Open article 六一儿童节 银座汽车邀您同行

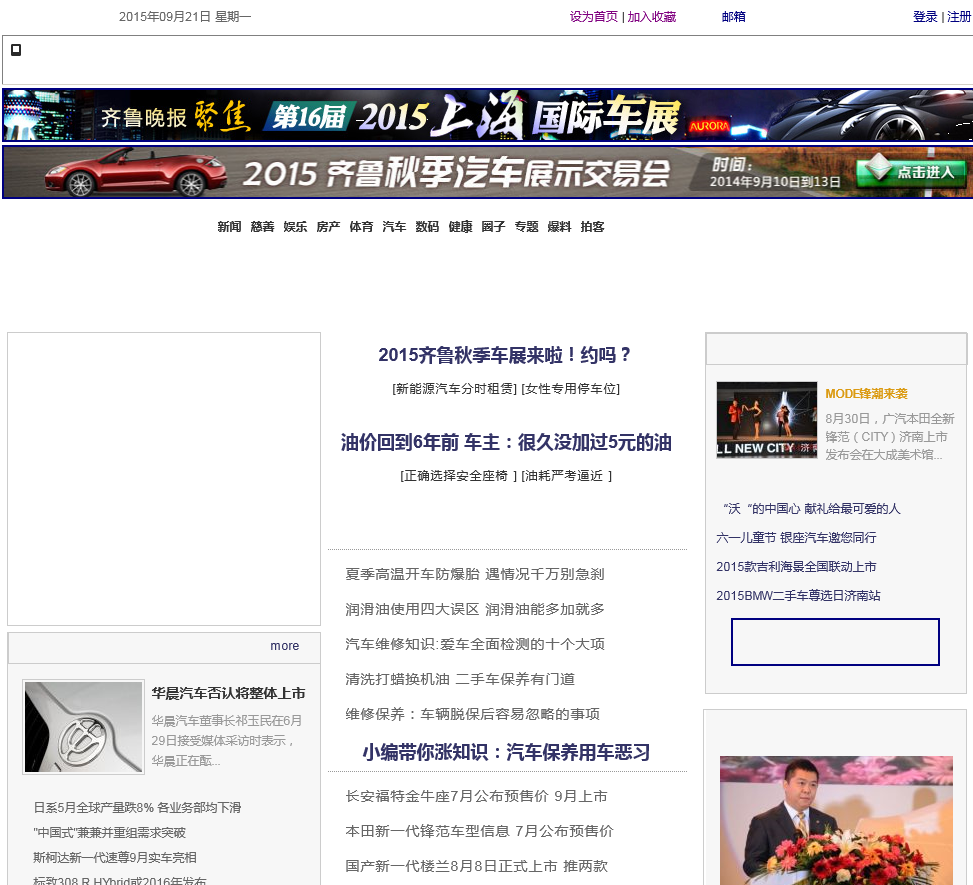796,537
